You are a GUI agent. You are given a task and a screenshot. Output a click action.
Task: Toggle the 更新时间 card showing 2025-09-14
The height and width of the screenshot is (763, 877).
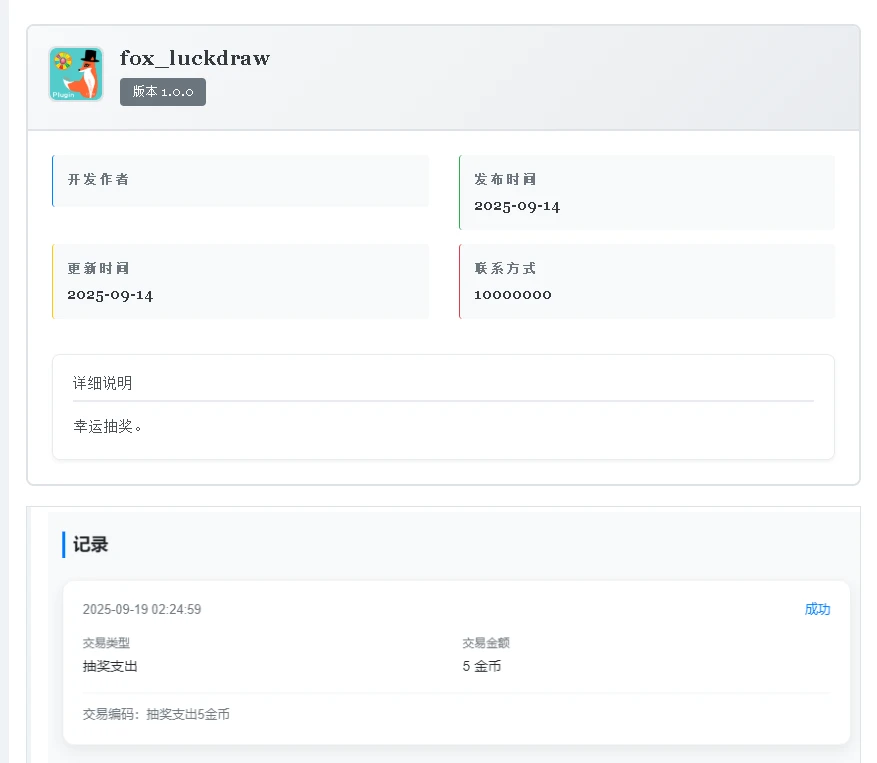[240, 281]
